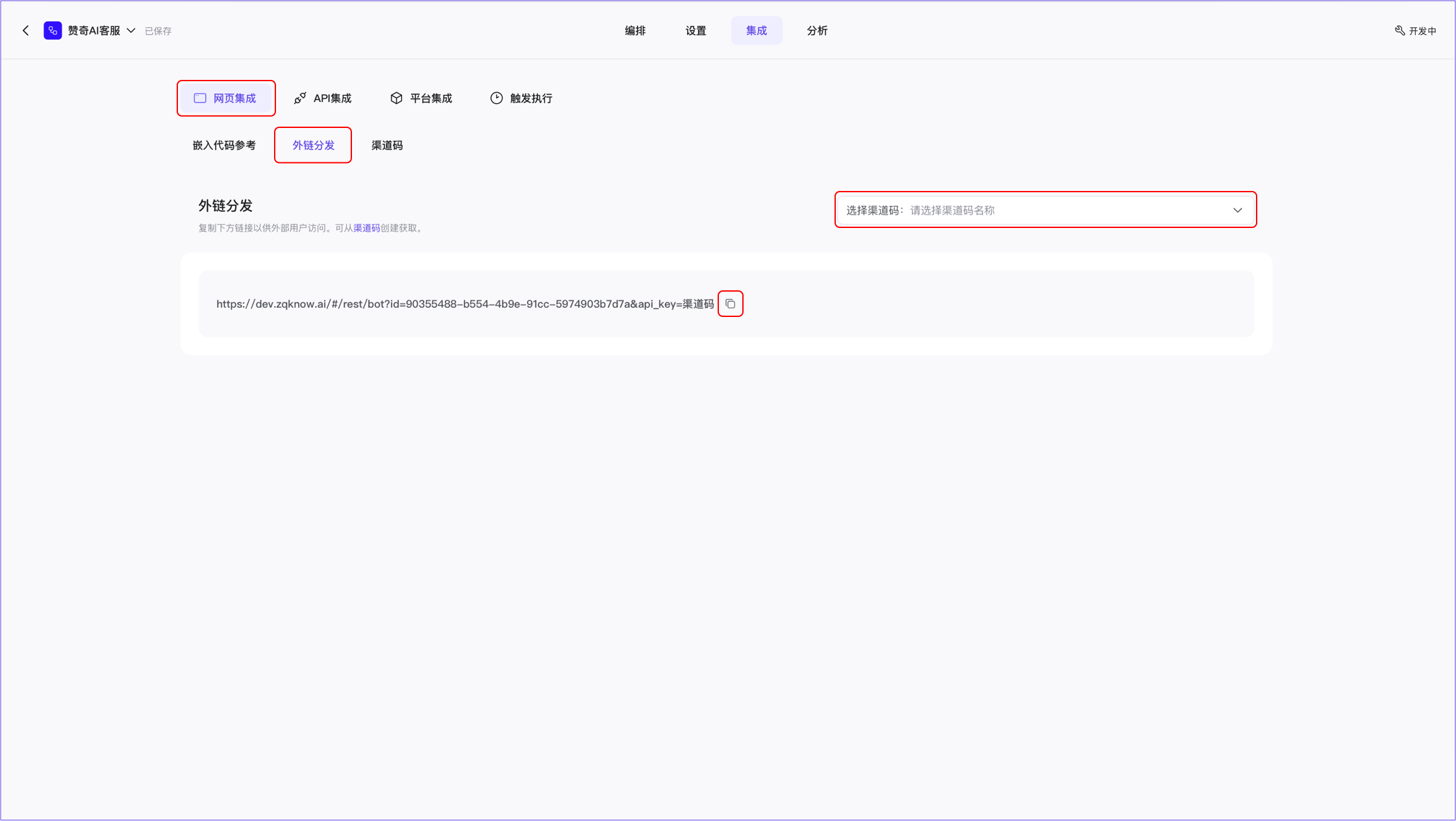
Task: Click the API集成 plug icon
Action: pos(300,98)
